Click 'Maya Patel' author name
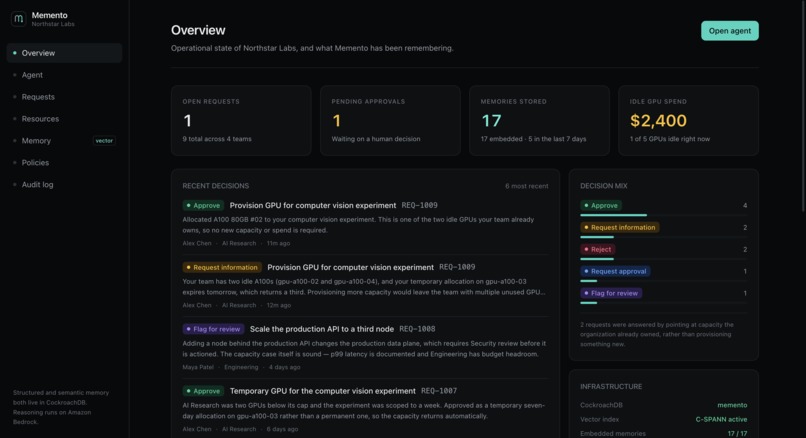Screen dimensions: 806x438 (198, 367)
